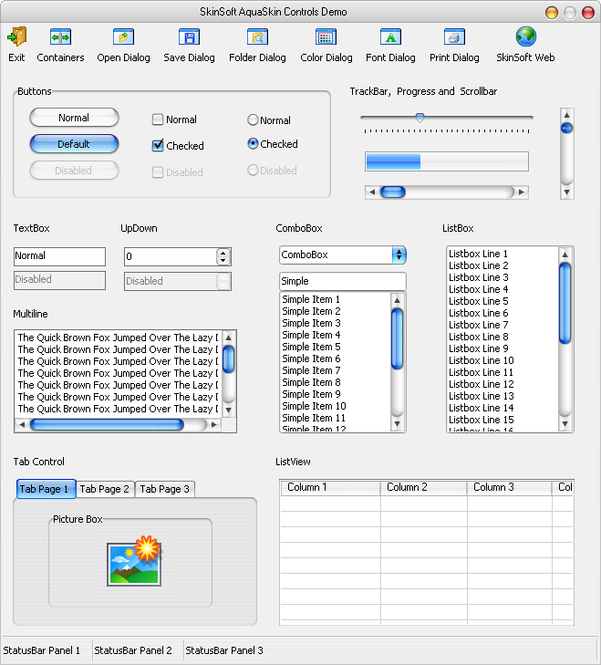Screen dimensions: 601x665
Task: Switch to Tab Page 3
Action: point(165,489)
